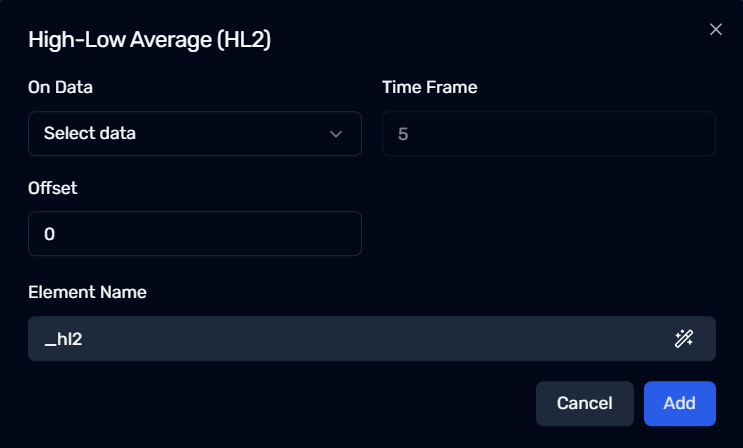Click the Element Name label
Image resolution: width=743 pixels, height=448 pixels.
(x=87, y=292)
